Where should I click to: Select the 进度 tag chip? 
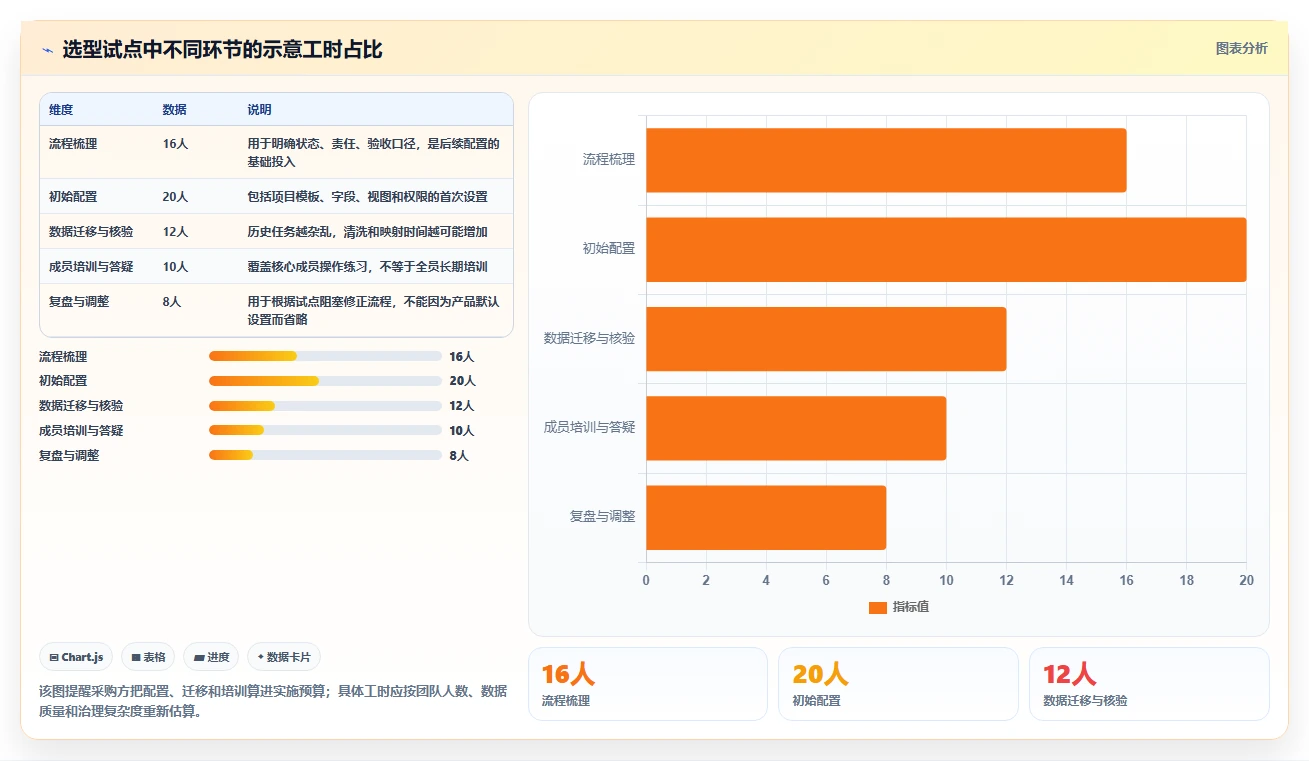click(211, 657)
